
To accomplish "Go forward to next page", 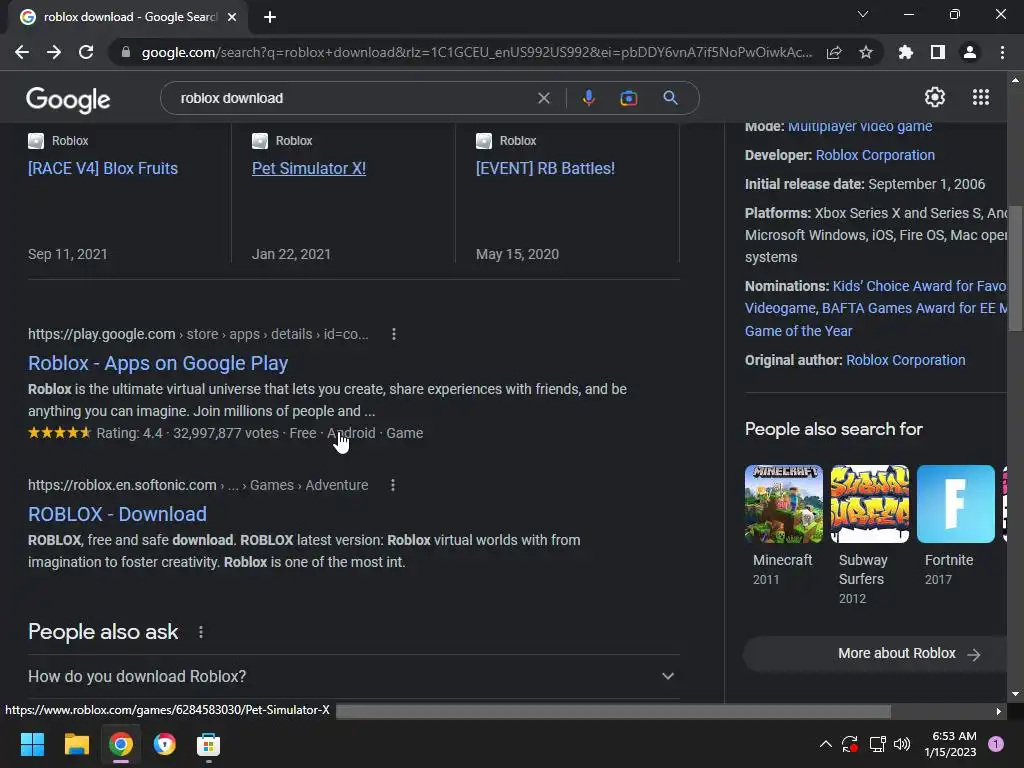I will (x=54, y=52).
